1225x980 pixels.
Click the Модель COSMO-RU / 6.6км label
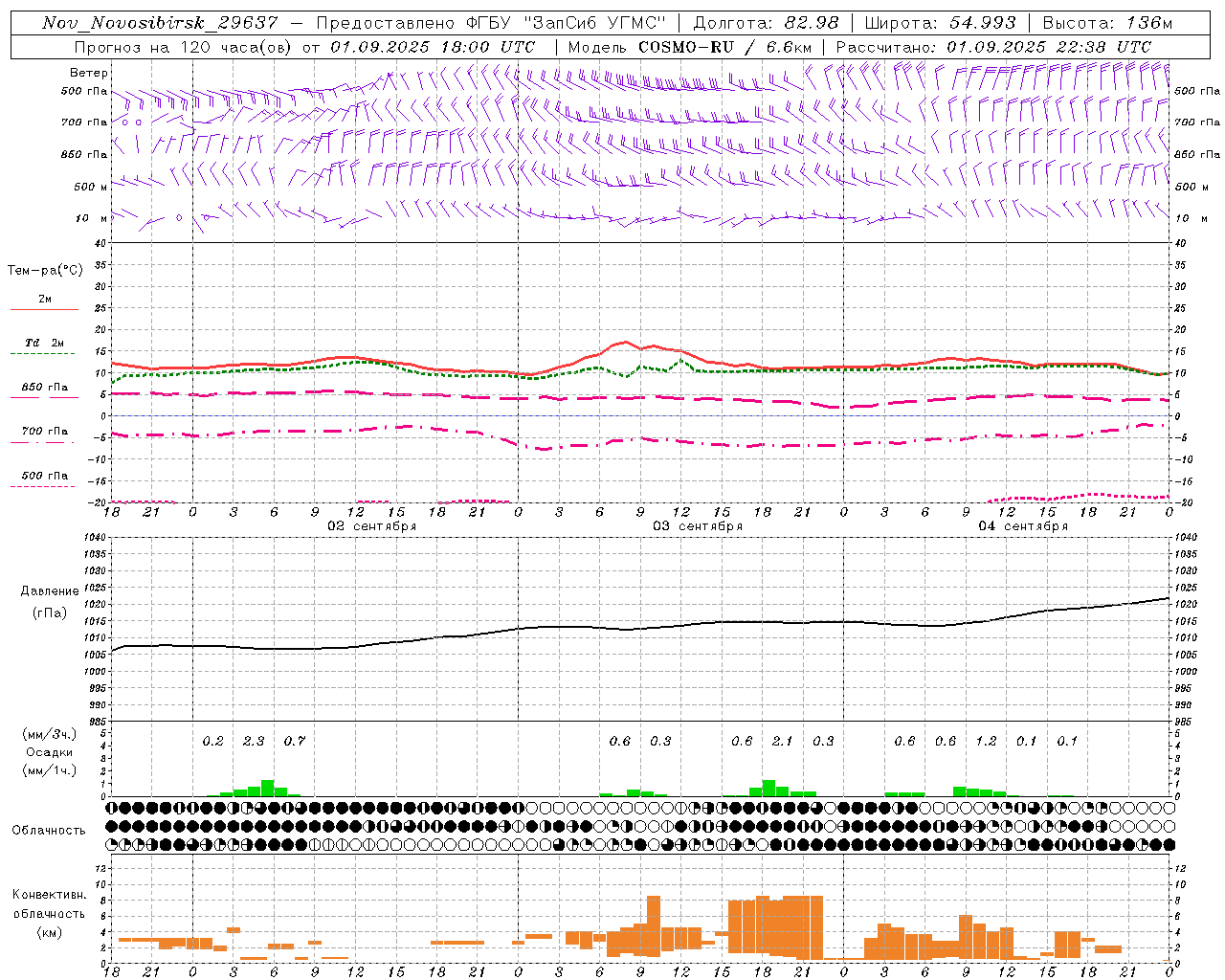(x=689, y=47)
